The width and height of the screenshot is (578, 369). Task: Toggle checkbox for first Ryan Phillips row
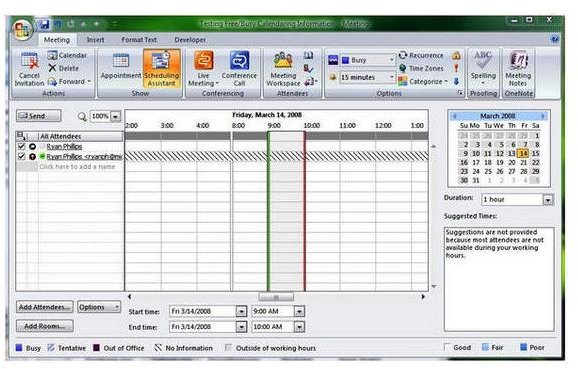tap(21, 146)
